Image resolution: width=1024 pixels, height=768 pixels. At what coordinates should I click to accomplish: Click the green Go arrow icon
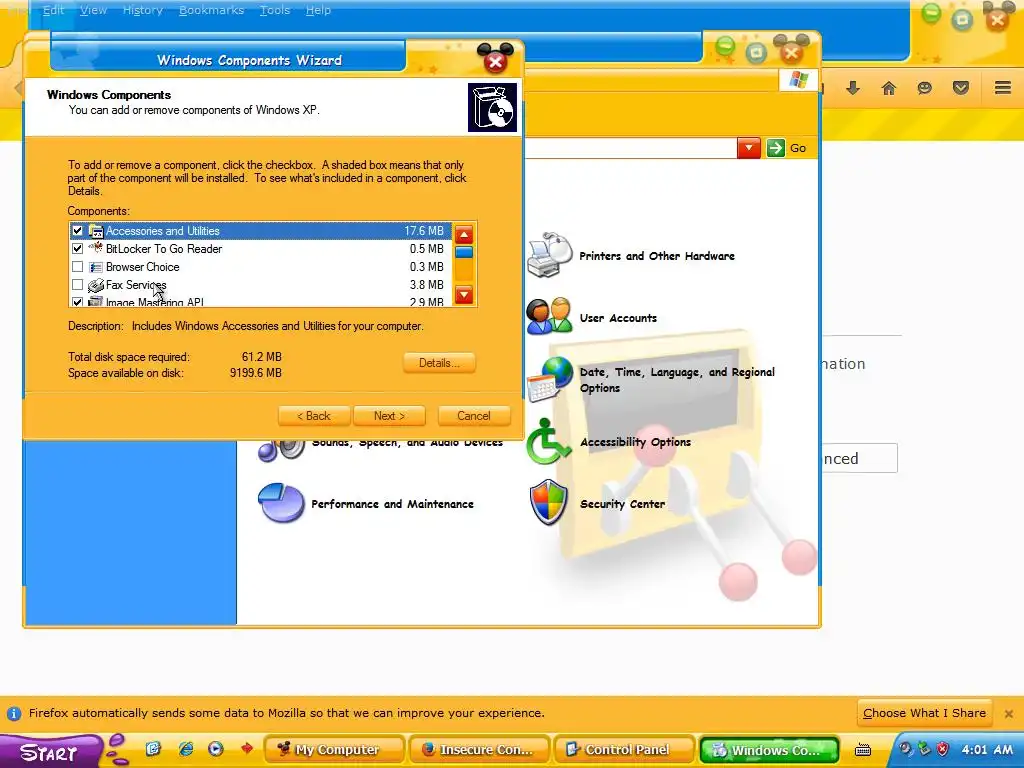776,148
